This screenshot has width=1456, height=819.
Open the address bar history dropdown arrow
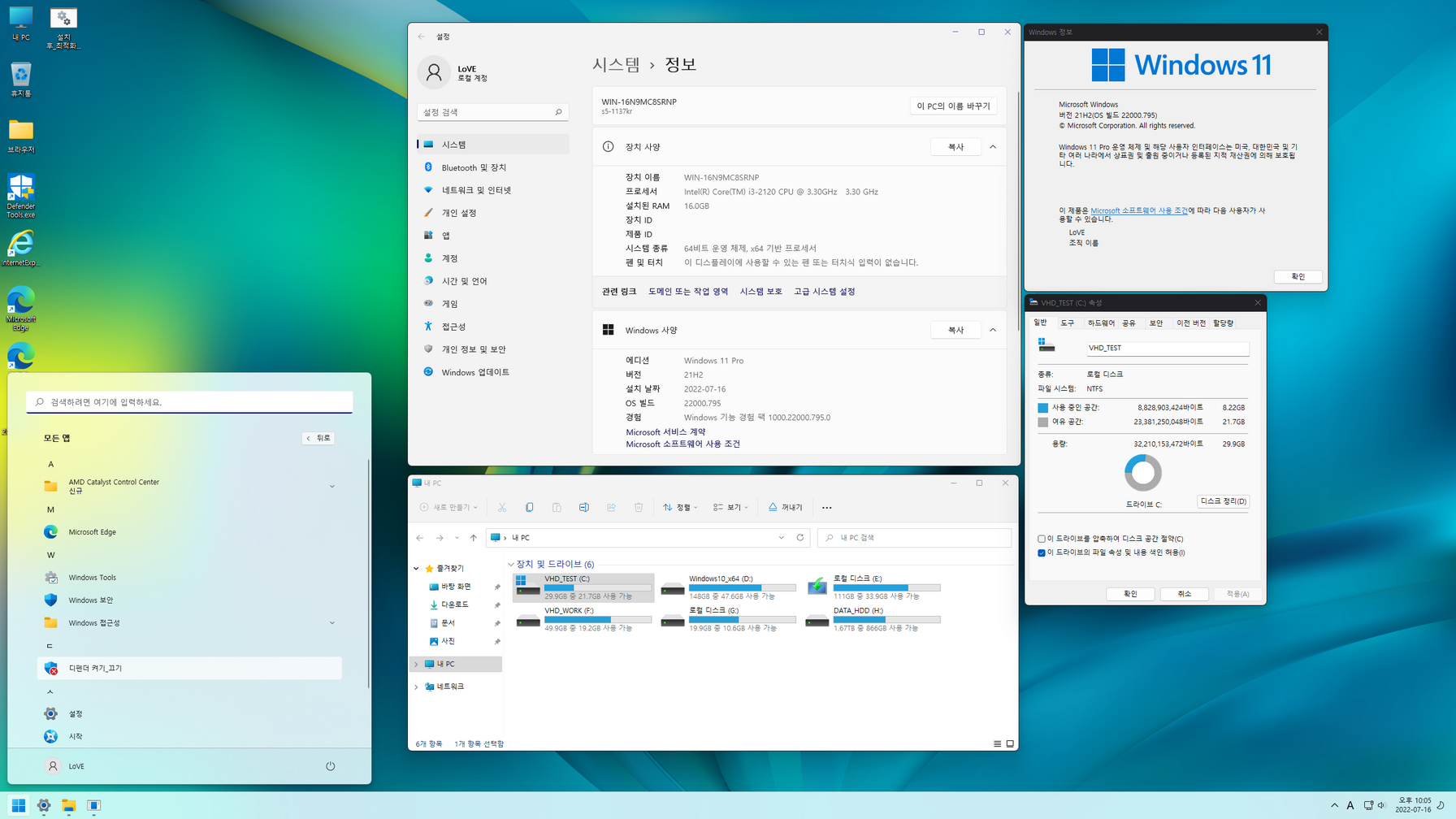[x=781, y=537]
